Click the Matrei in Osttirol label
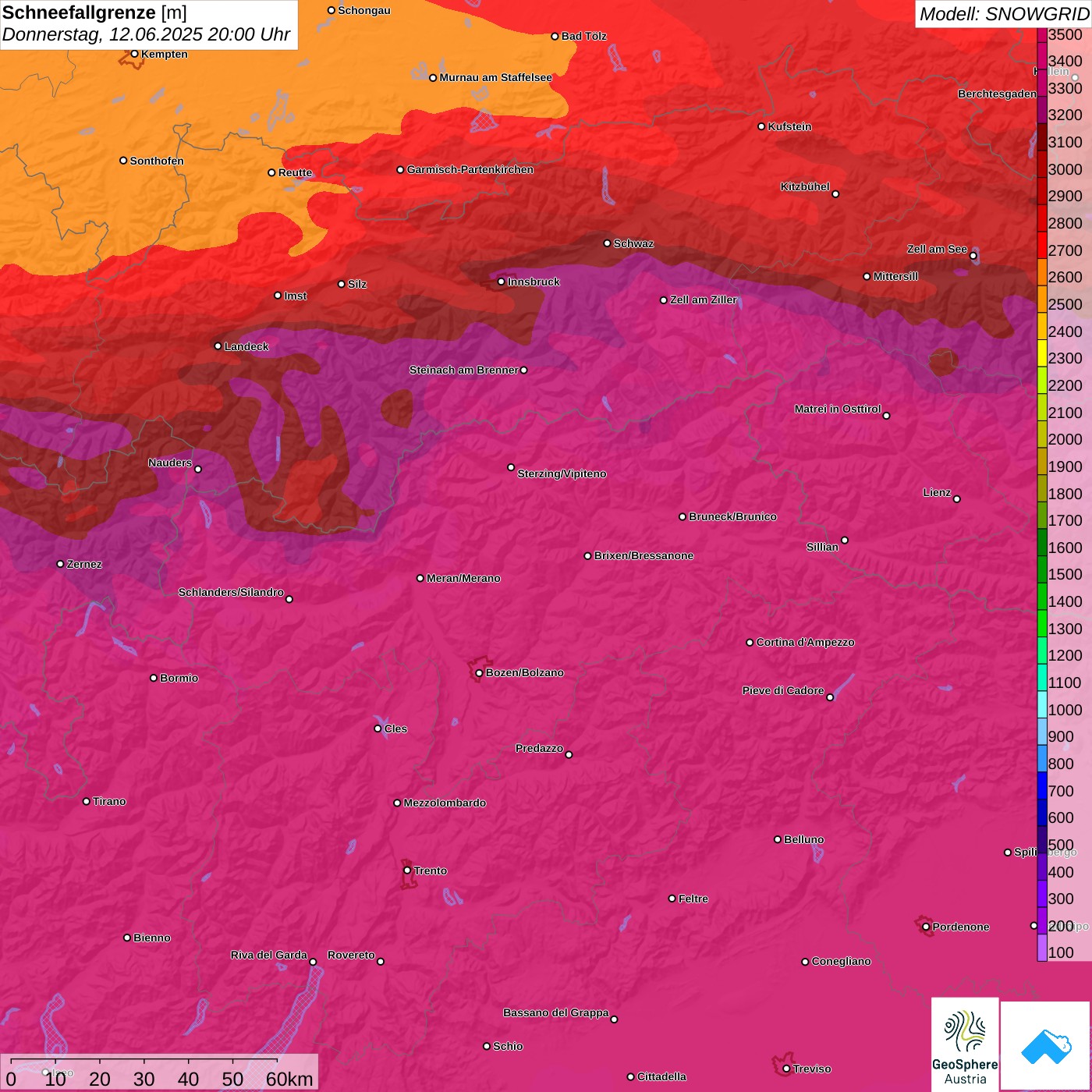This screenshot has width=1092, height=1092. pyautogui.click(x=838, y=409)
